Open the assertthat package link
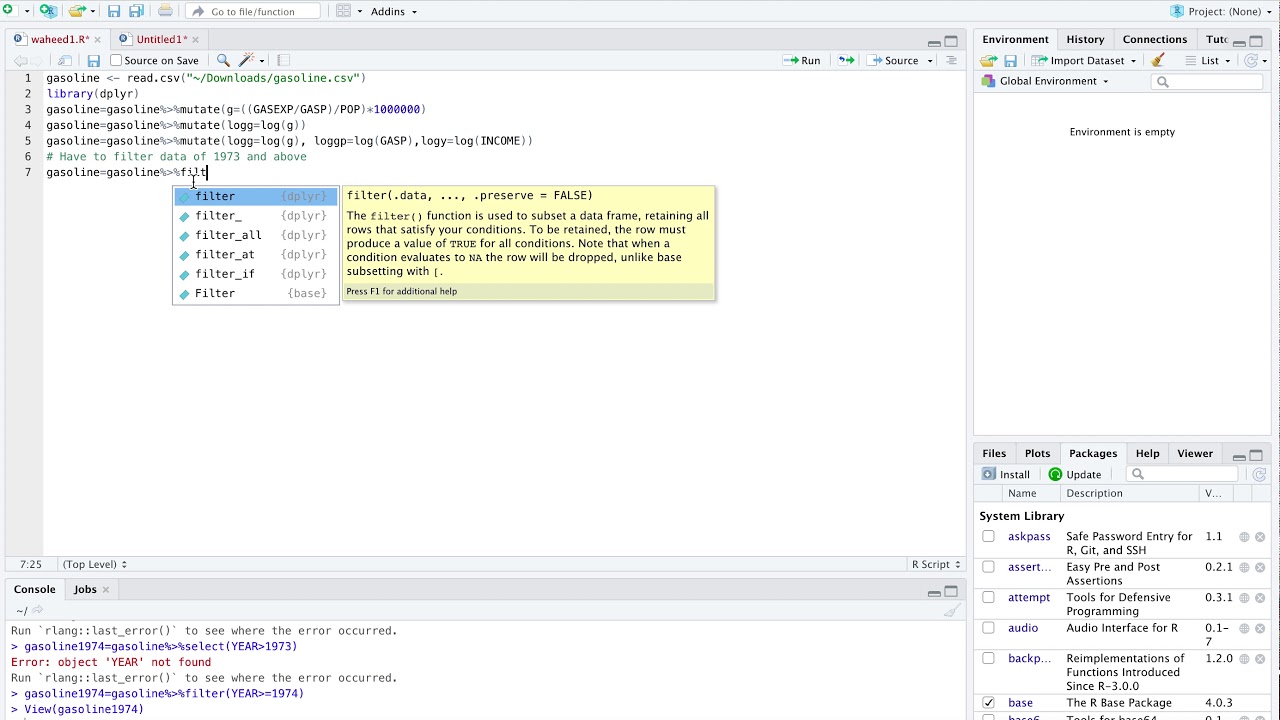The image size is (1280, 720). coord(1029,567)
